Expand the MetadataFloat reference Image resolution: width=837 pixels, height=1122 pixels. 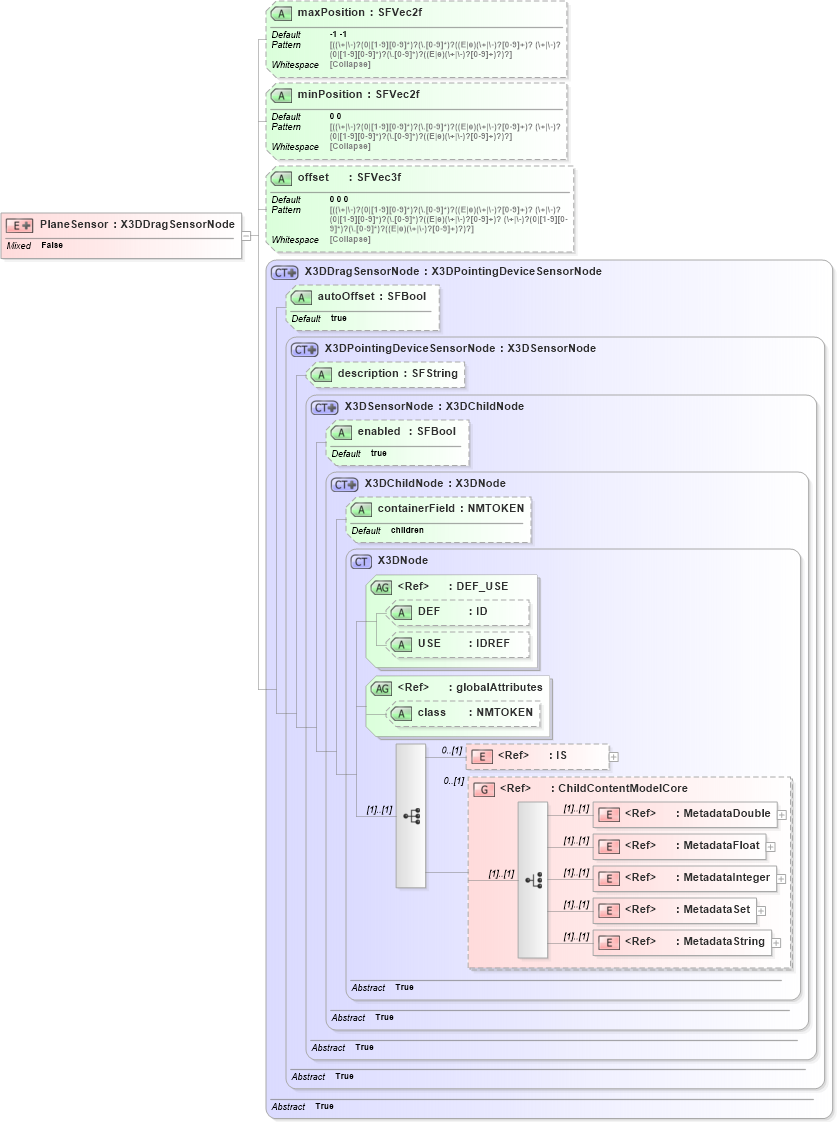[x=770, y=847]
